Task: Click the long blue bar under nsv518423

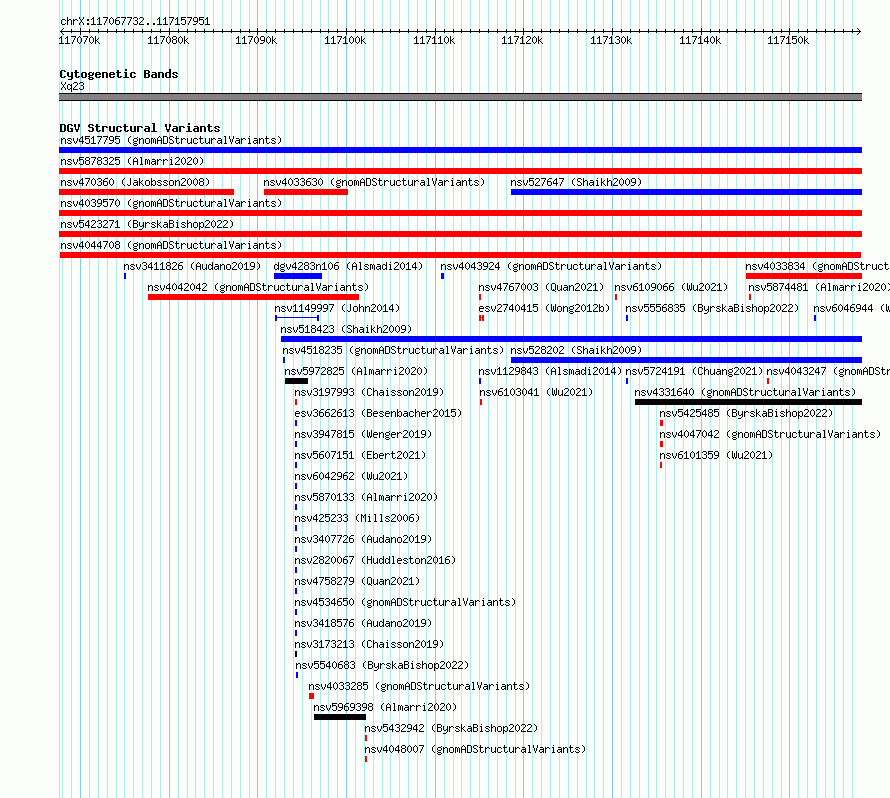Action: [572, 339]
